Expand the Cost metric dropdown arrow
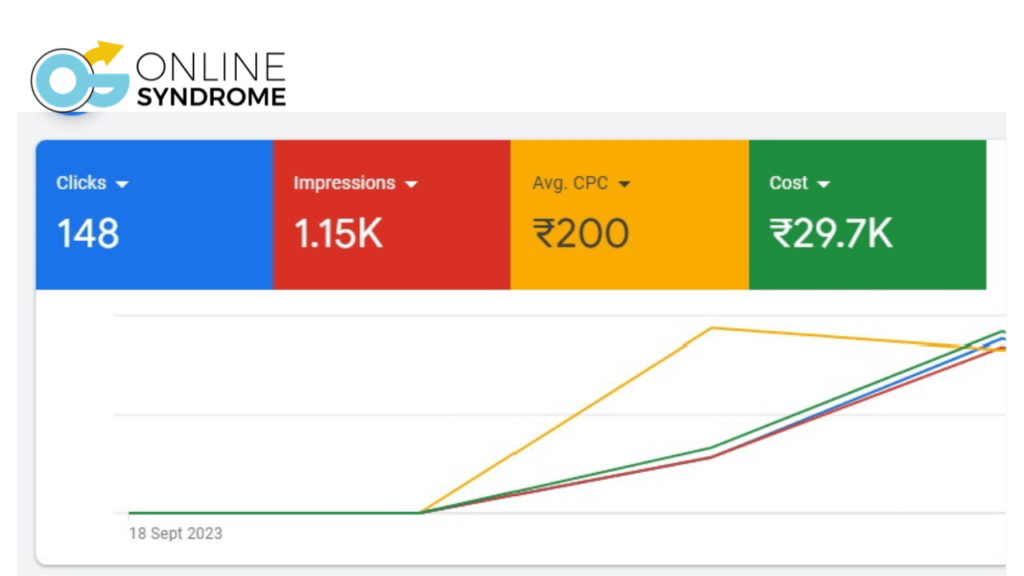 point(824,184)
